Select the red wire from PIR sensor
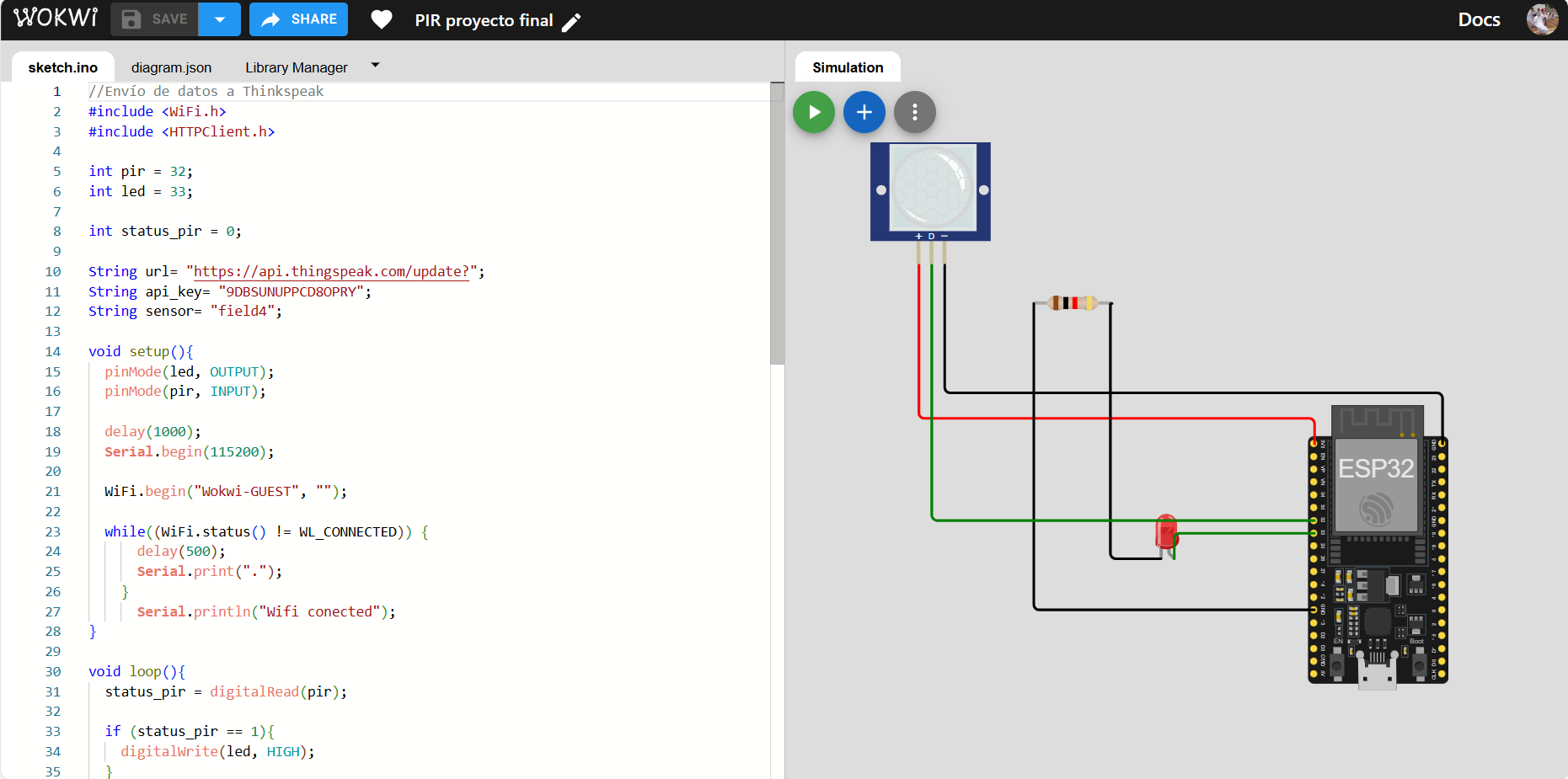 click(x=1116, y=418)
